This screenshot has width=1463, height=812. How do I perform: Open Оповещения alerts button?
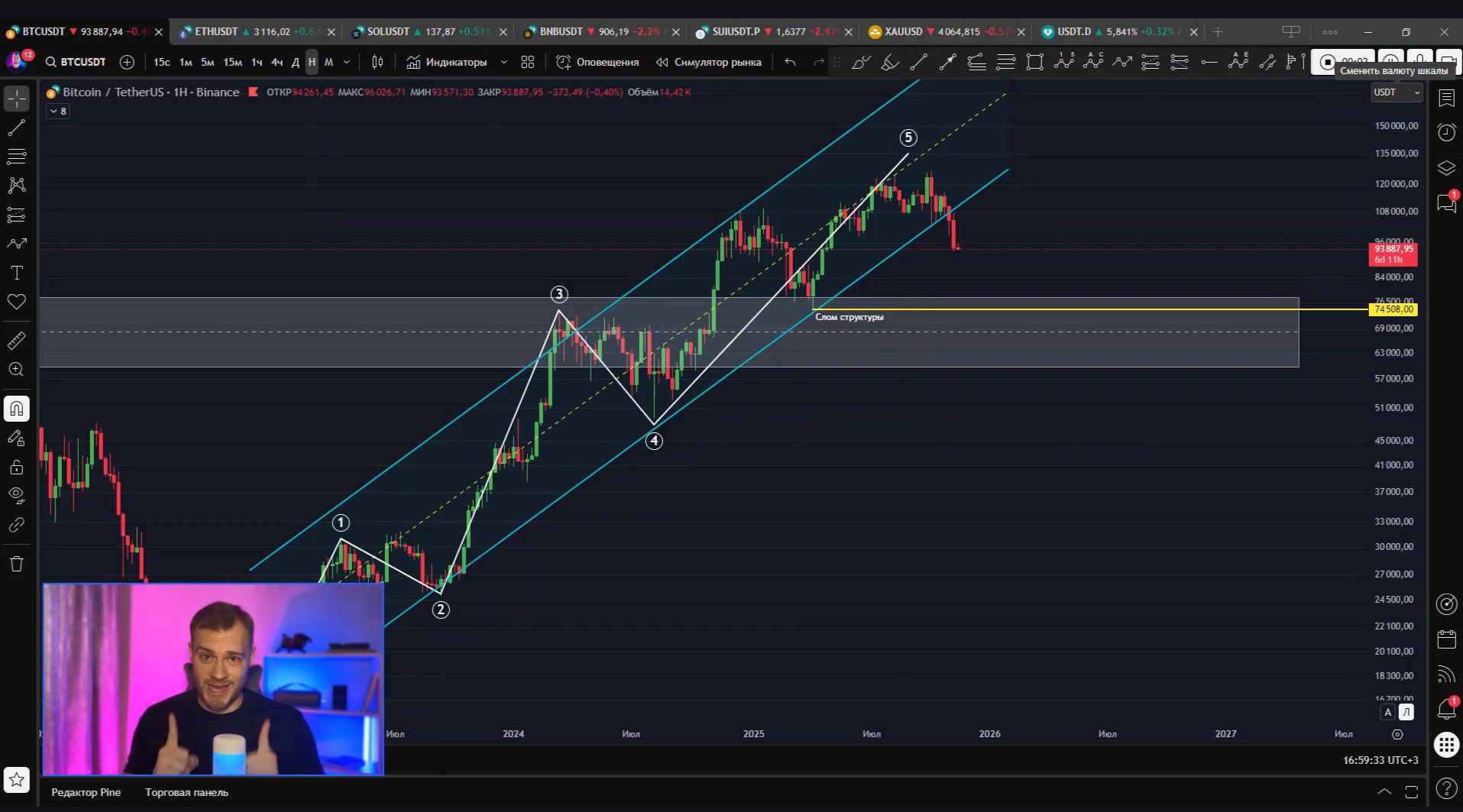tap(597, 62)
